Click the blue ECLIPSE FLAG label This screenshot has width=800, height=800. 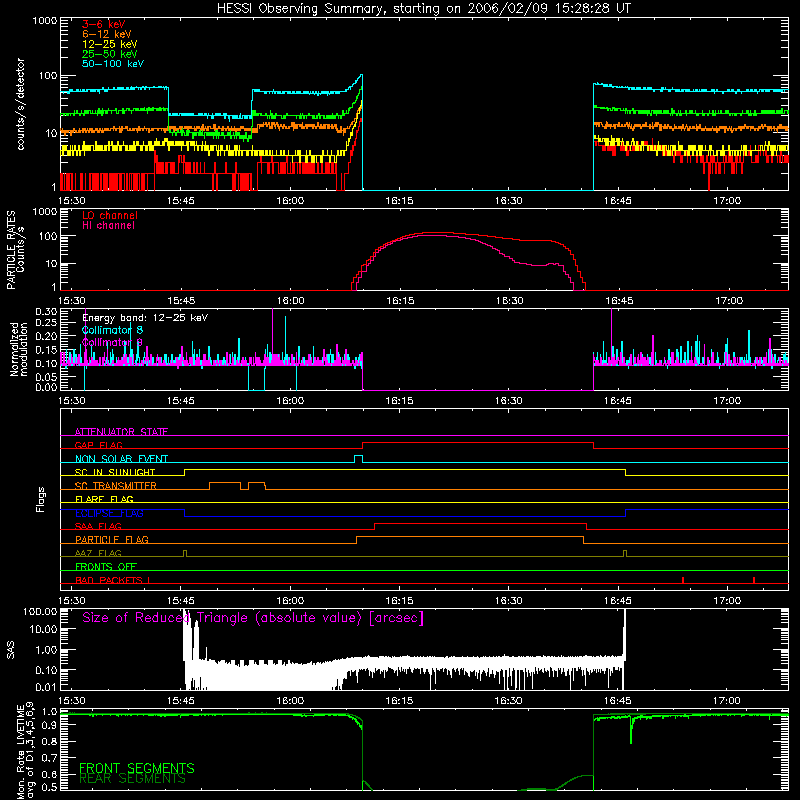109,513
